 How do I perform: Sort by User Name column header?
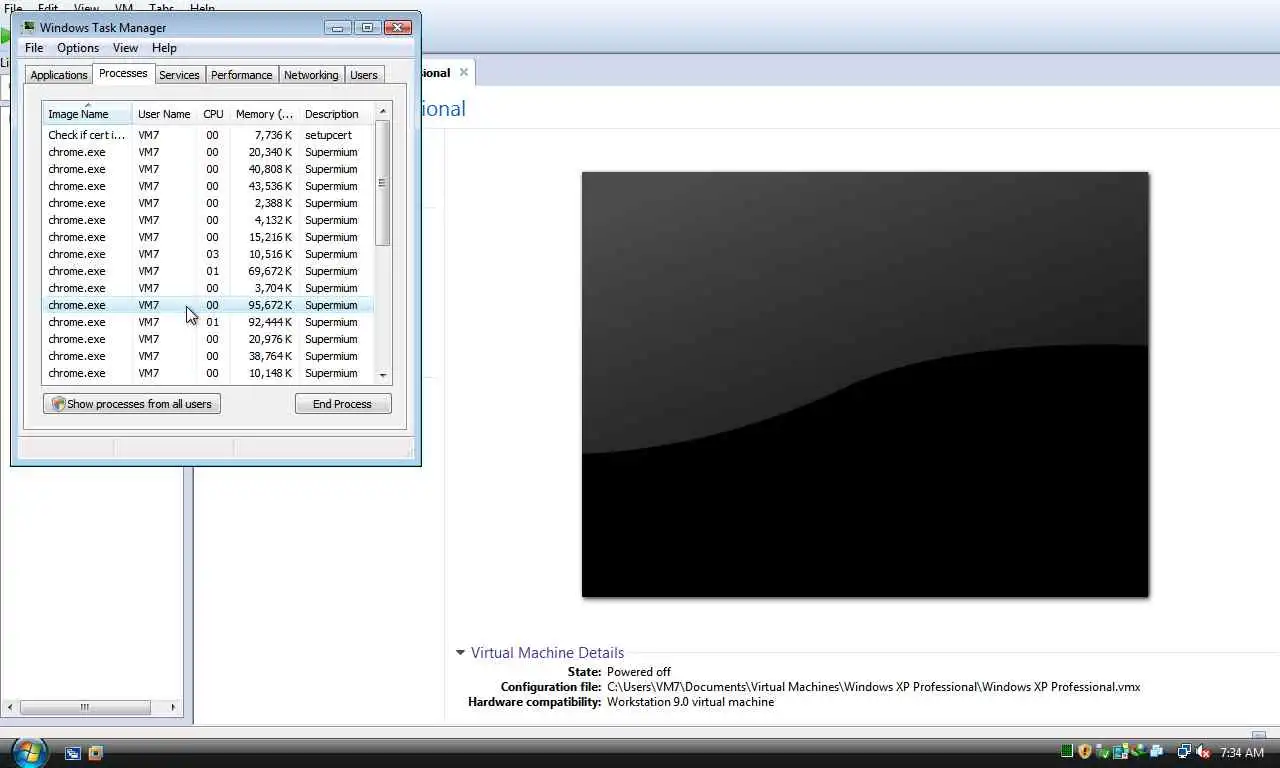click(x=164, y=114)
